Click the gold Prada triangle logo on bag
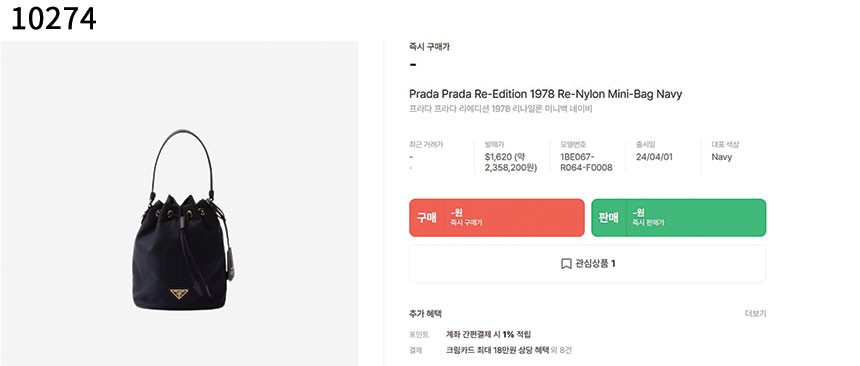 point(179,294)
